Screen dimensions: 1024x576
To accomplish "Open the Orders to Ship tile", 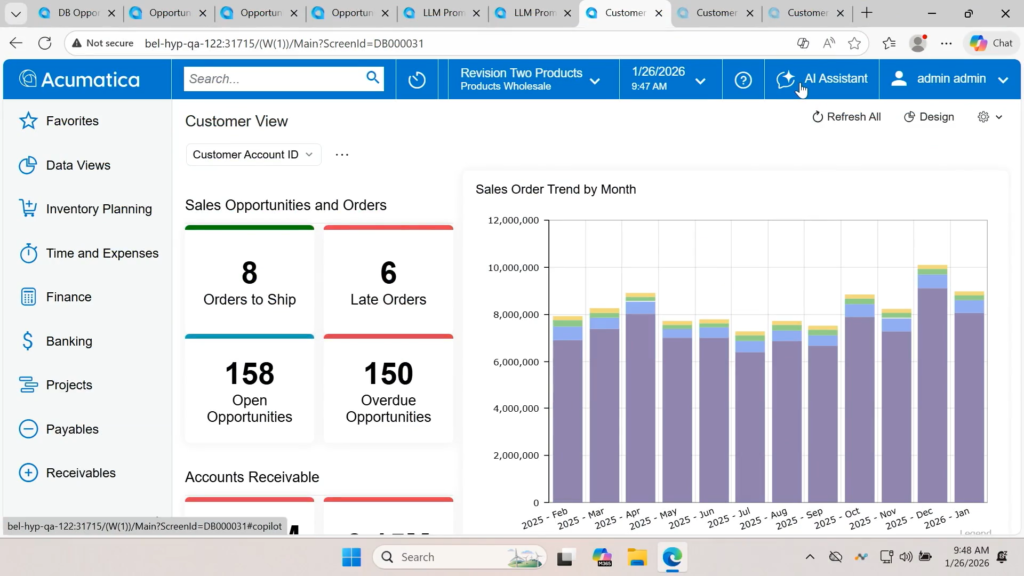I will point(249,281).
